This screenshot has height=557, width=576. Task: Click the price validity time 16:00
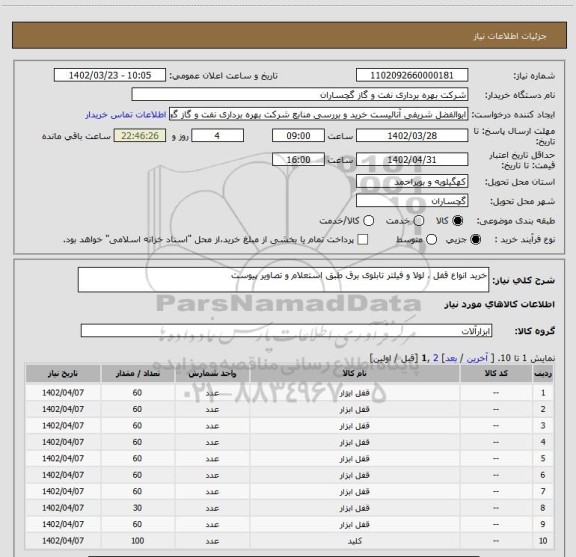[x=298, y=160]
